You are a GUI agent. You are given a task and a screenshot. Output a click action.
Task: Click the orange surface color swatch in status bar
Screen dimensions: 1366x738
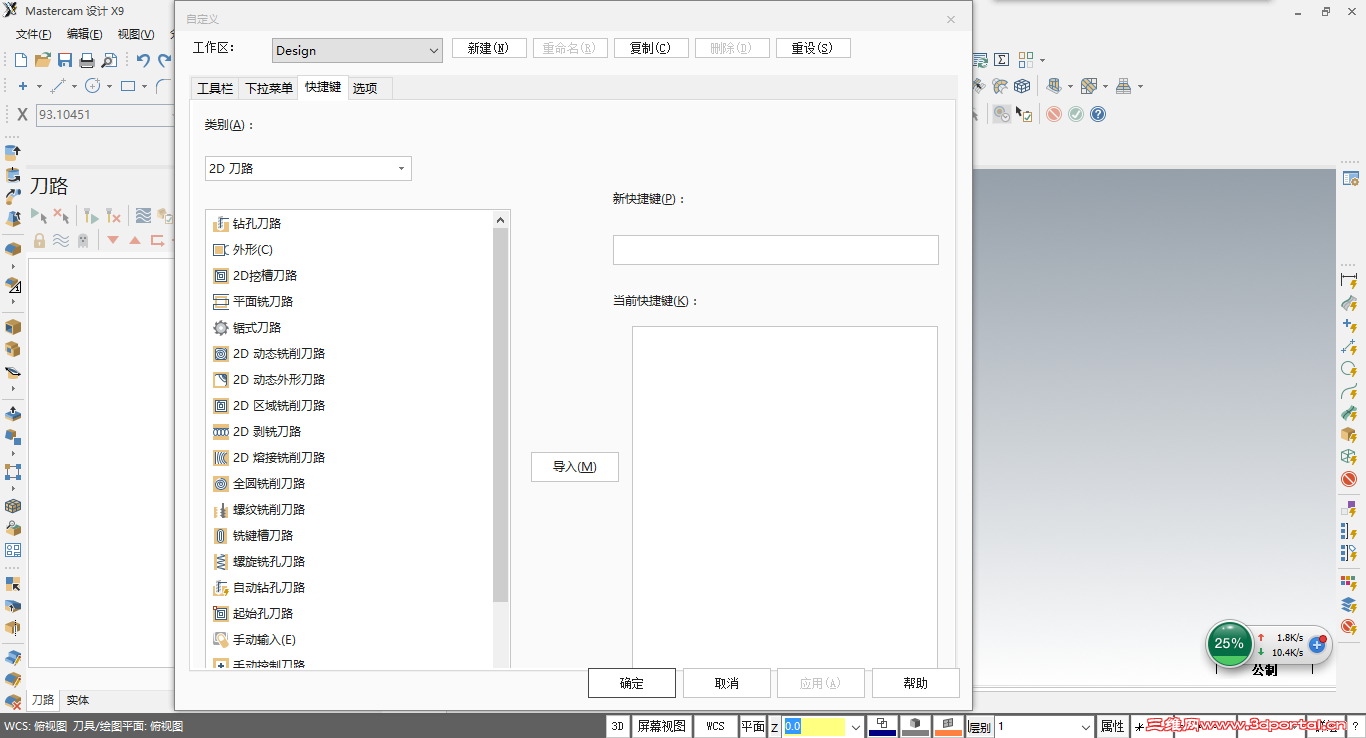click(x=948, y=726)
